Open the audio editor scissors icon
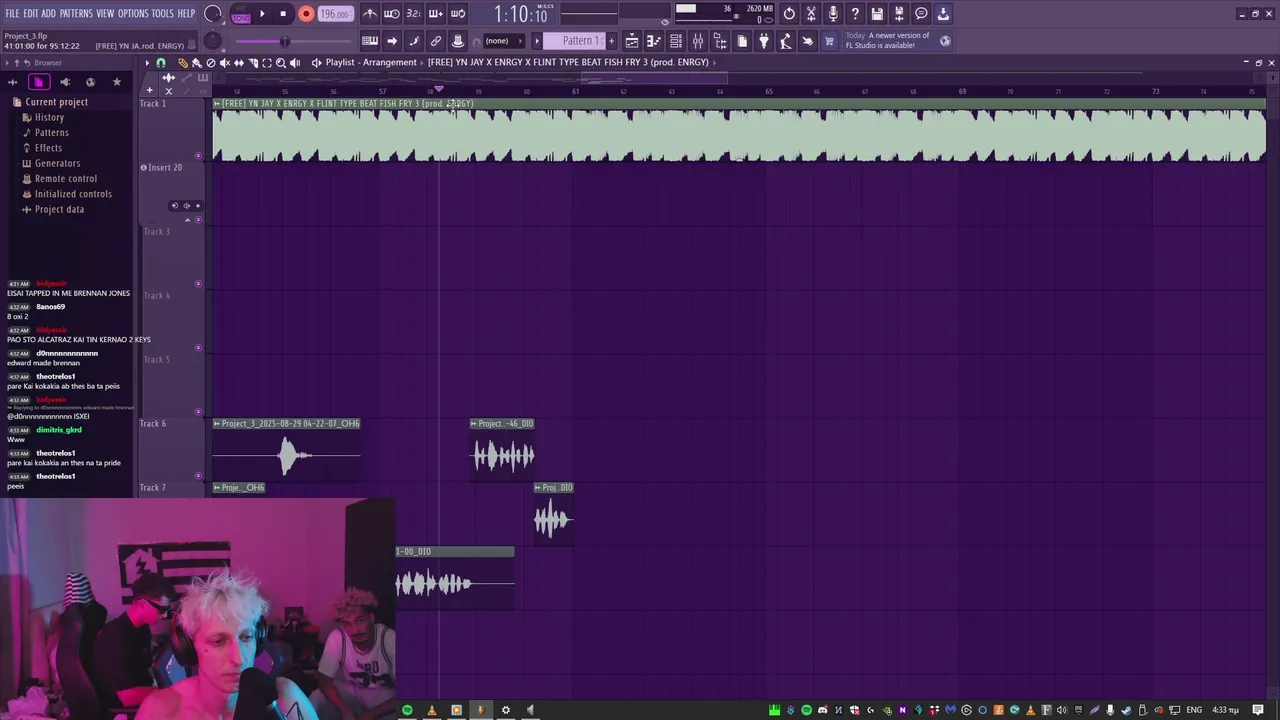 pyautogui.click(x=811, y=14)
